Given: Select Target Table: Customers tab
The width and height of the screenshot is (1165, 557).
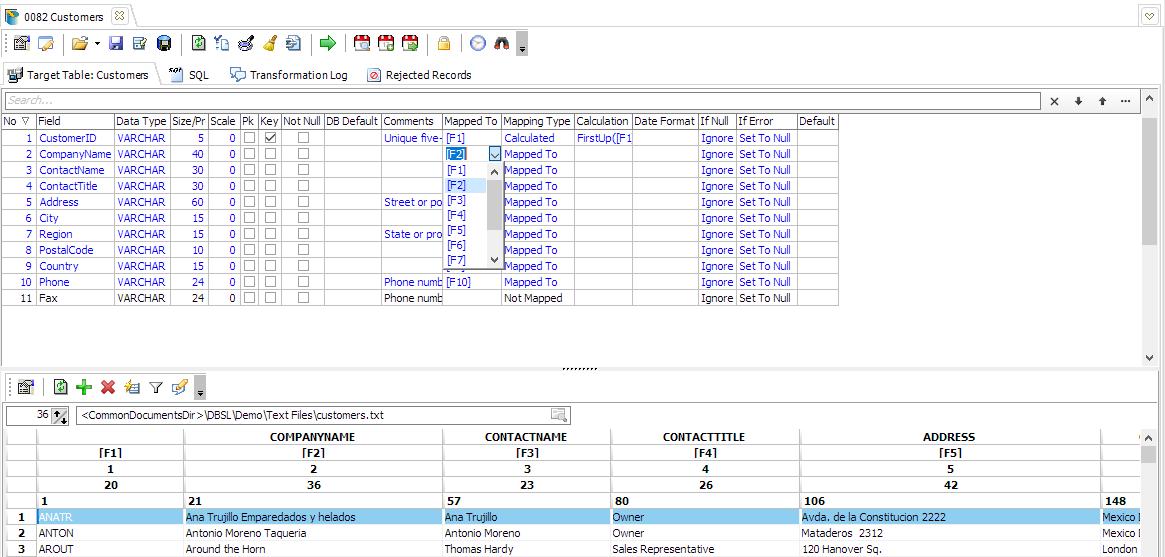Looking at the screenshot, I should [x=79, y=75].
